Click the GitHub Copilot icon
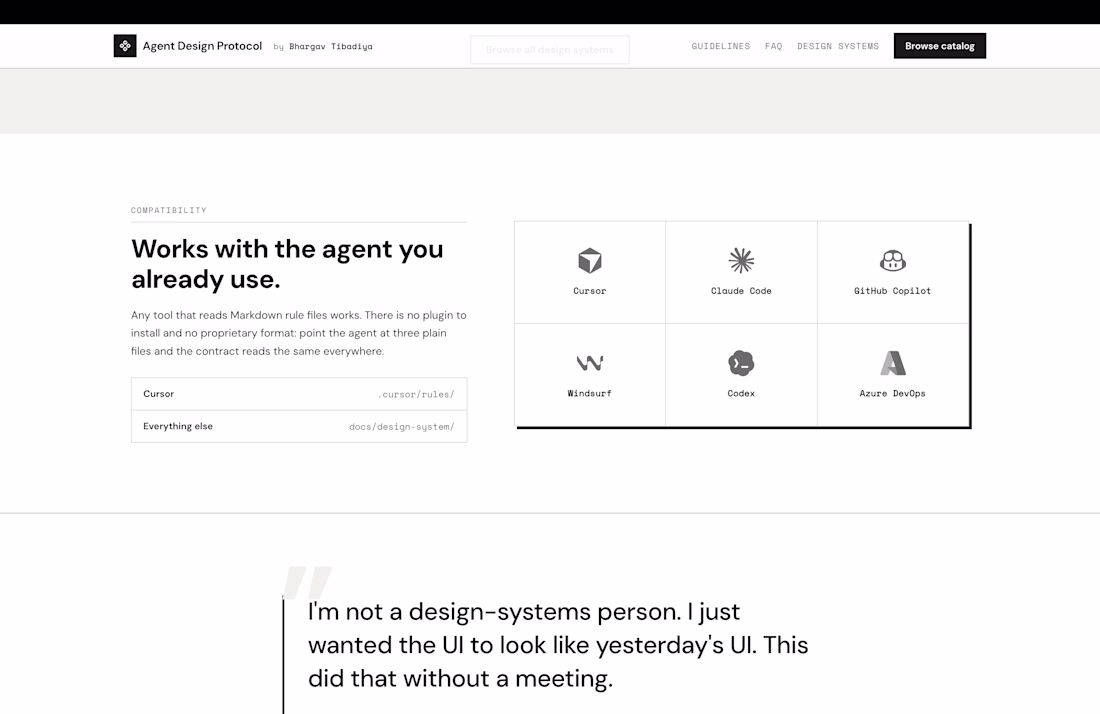The height and width of the screenshot is (714, 1100). pyautogui.click(x=892, y=260)
